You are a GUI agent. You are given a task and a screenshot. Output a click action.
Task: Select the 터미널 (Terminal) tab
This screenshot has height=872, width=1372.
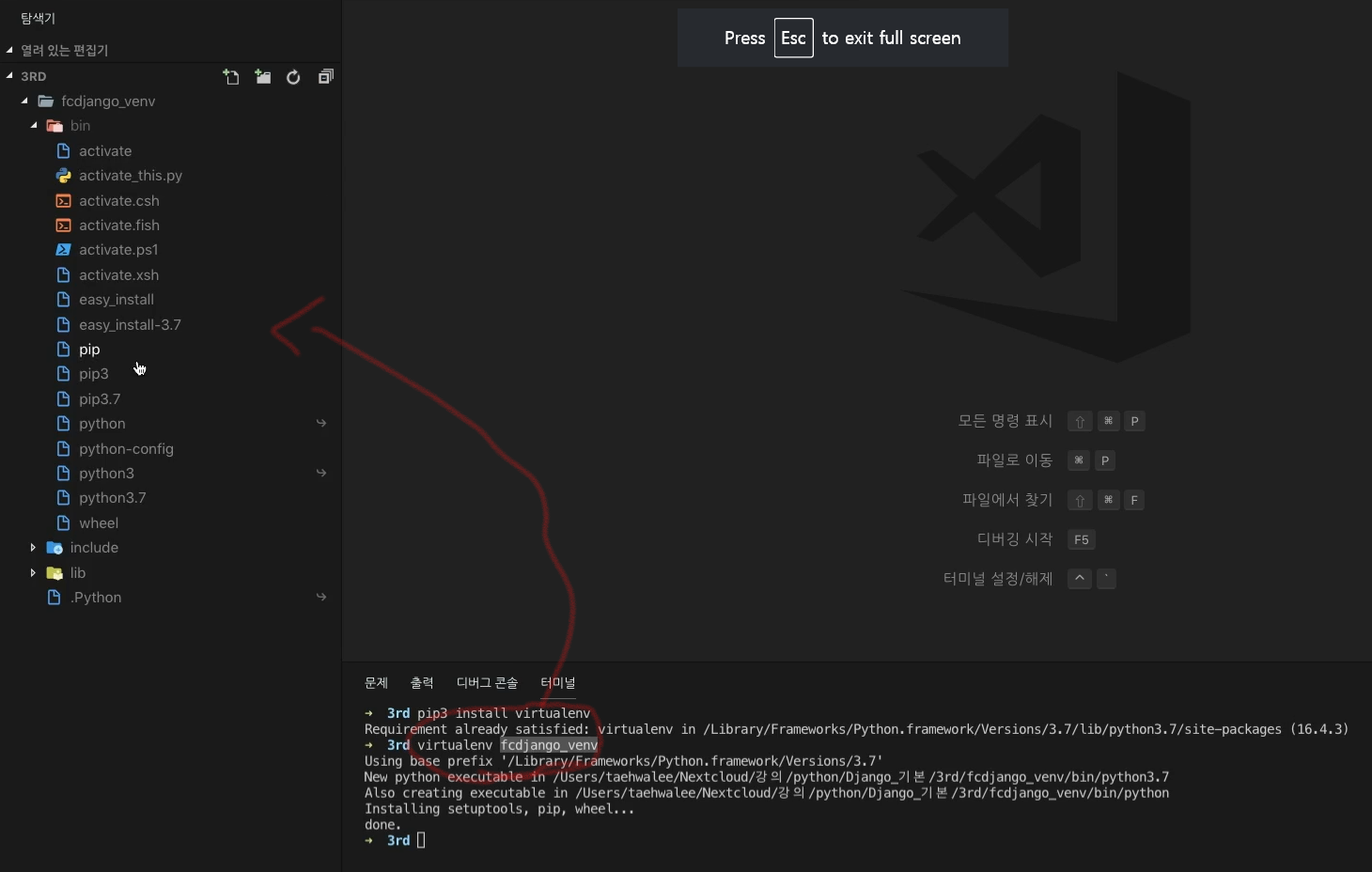[x=558, y=683]
